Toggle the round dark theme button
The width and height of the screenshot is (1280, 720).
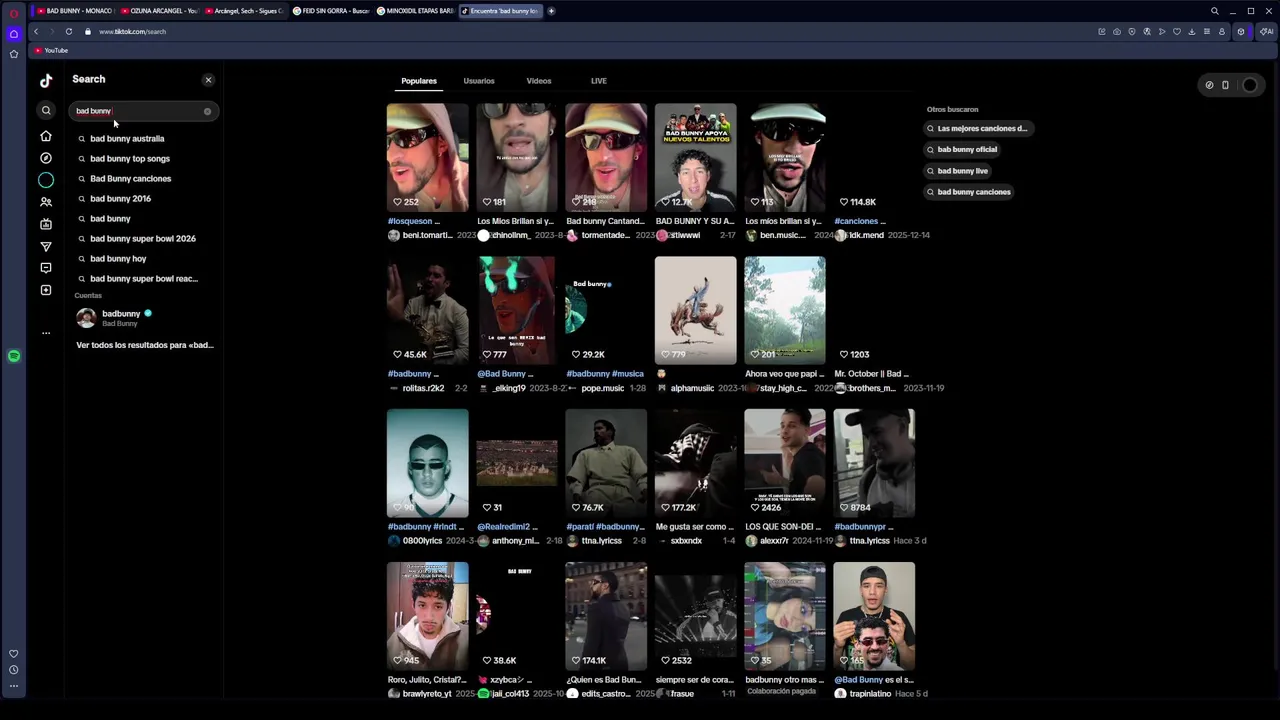1249,85
